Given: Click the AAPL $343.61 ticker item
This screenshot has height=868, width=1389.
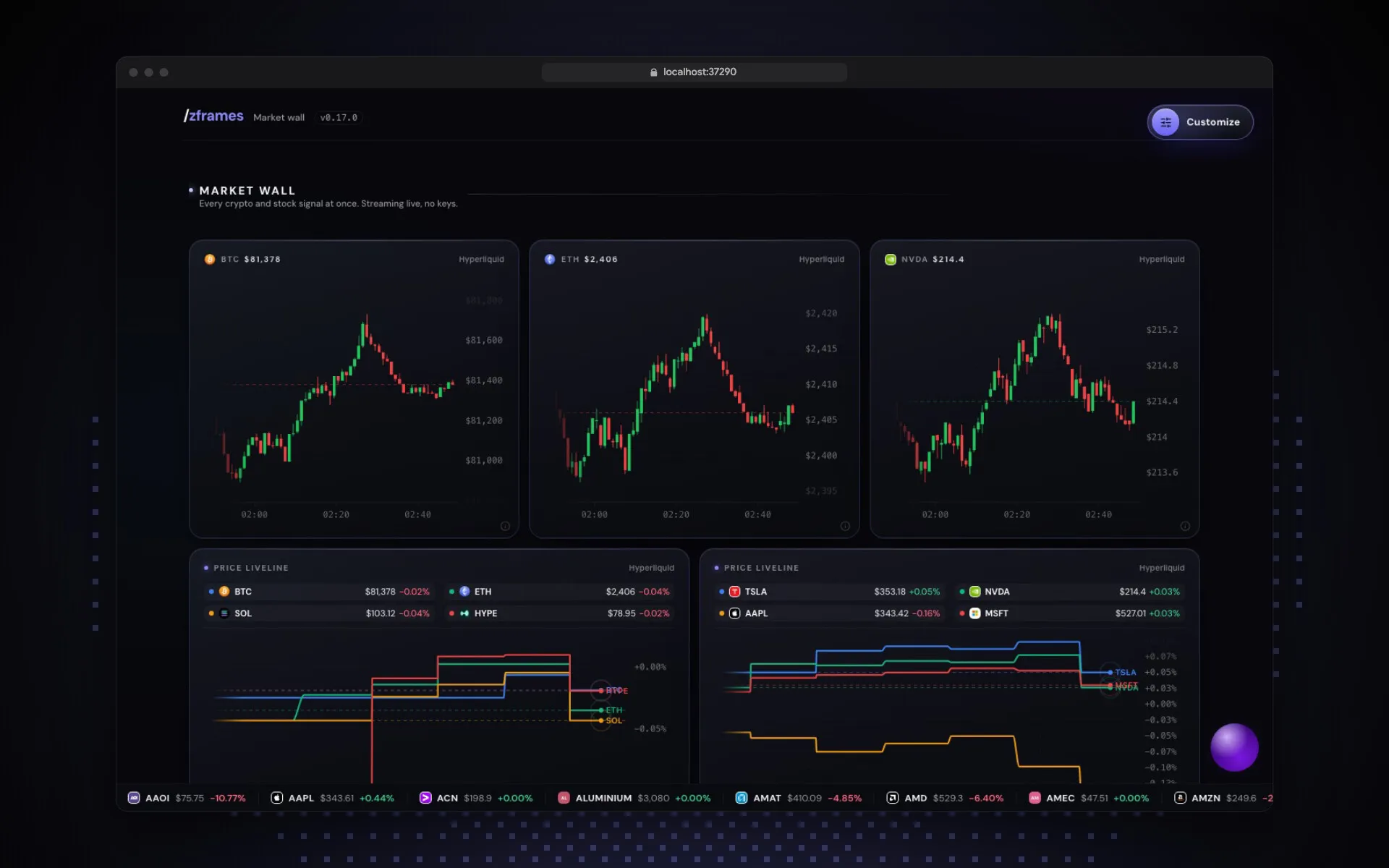Looking at the screenshot, I should [333, 798].
